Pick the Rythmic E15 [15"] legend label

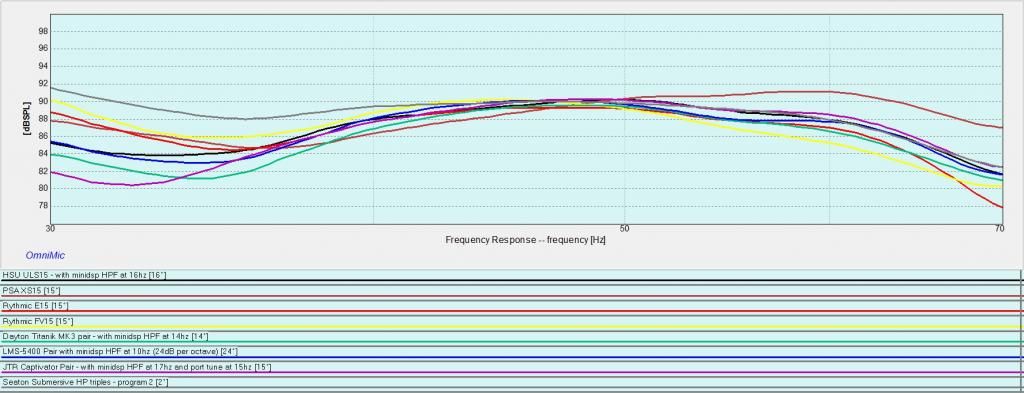click(x=35, y=306)
